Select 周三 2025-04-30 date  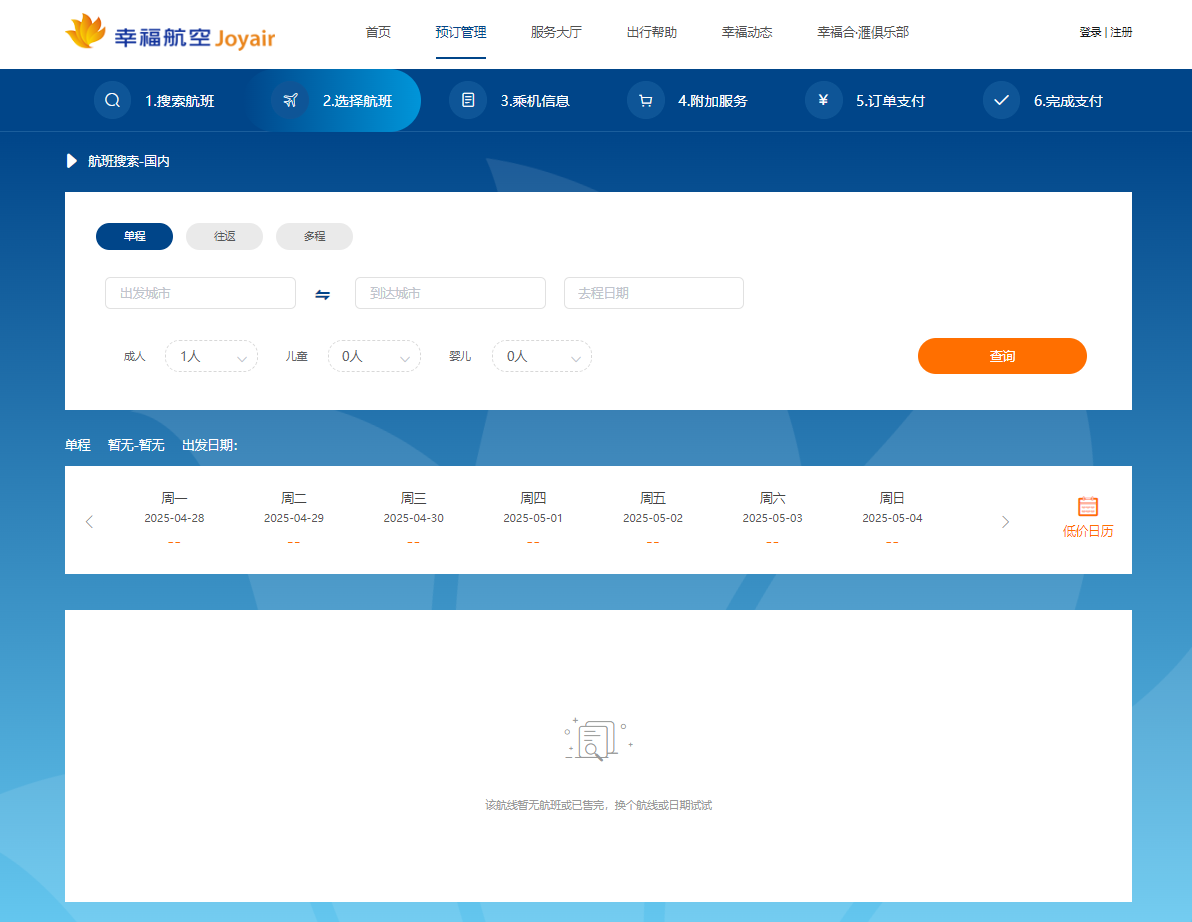414,518
